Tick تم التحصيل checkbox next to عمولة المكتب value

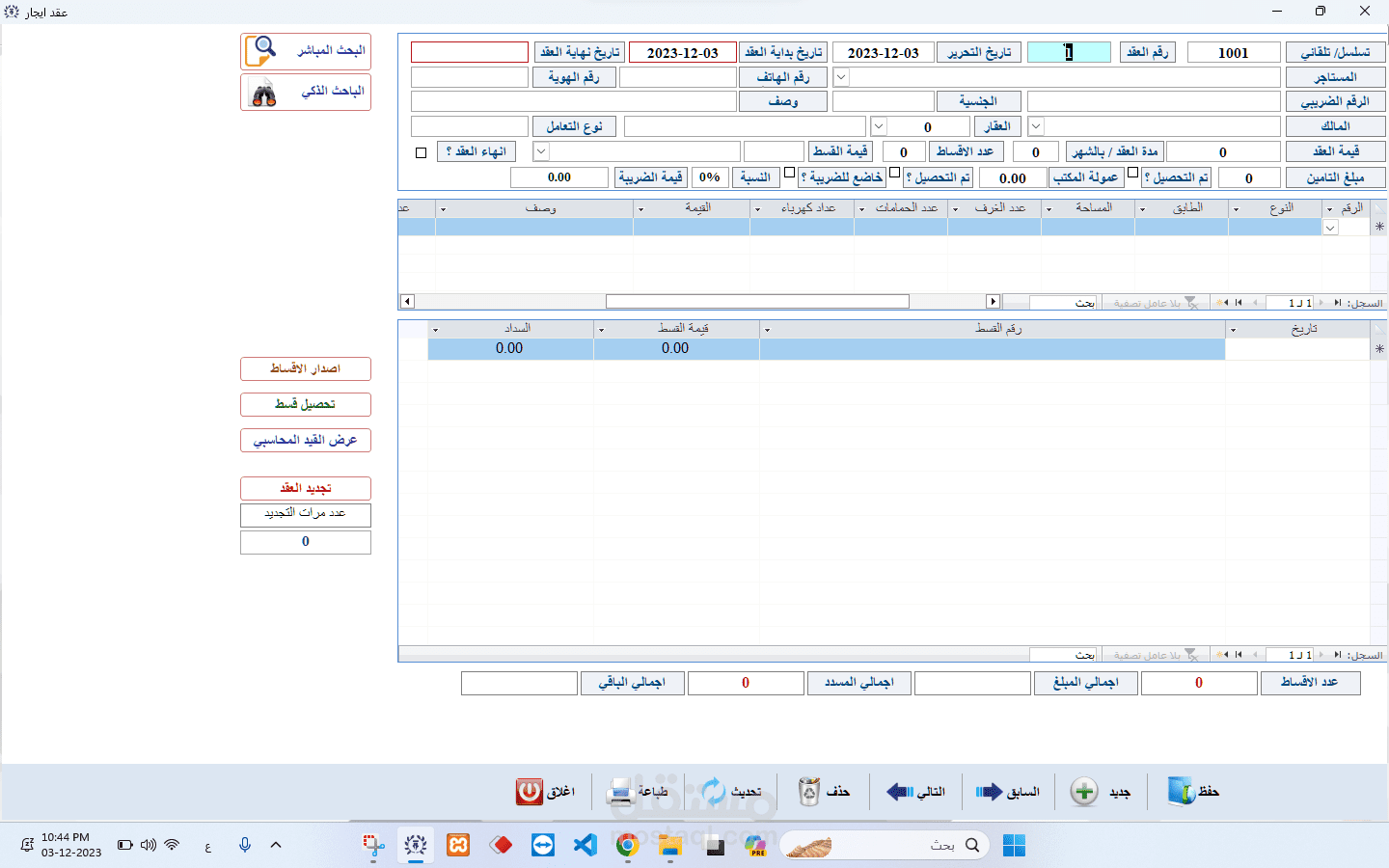(x=894, y=173)
